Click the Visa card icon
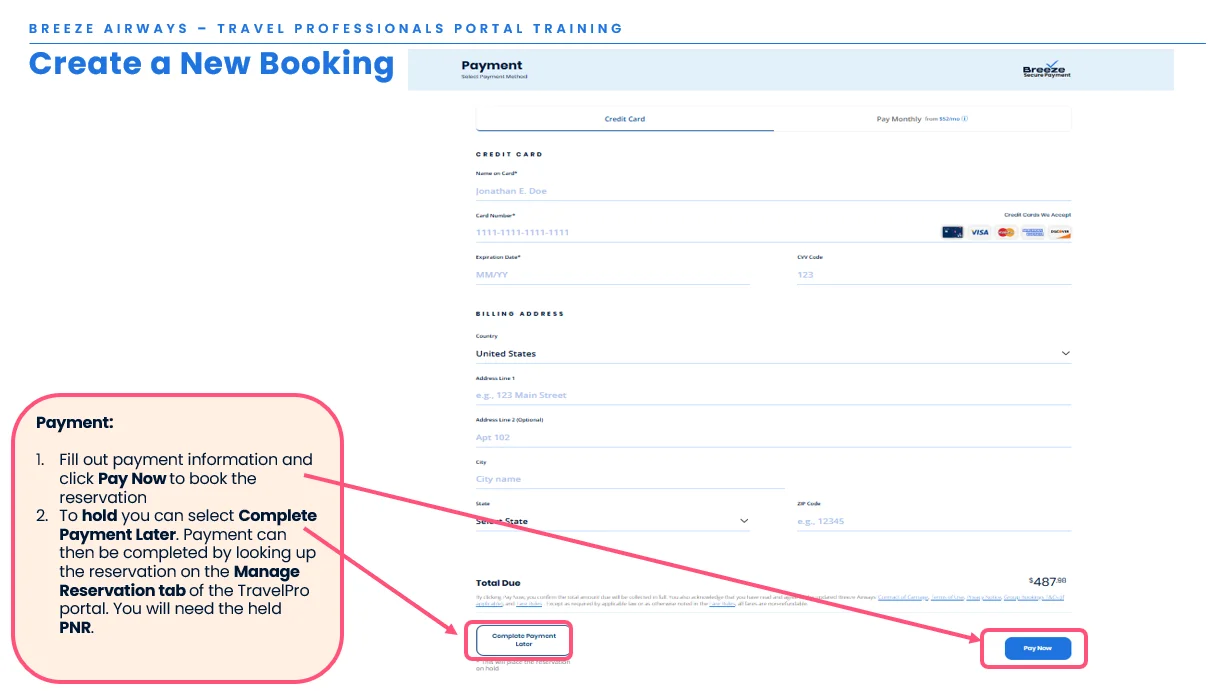The height and width of the screenshot is (691, 1231). coord(979,232)
